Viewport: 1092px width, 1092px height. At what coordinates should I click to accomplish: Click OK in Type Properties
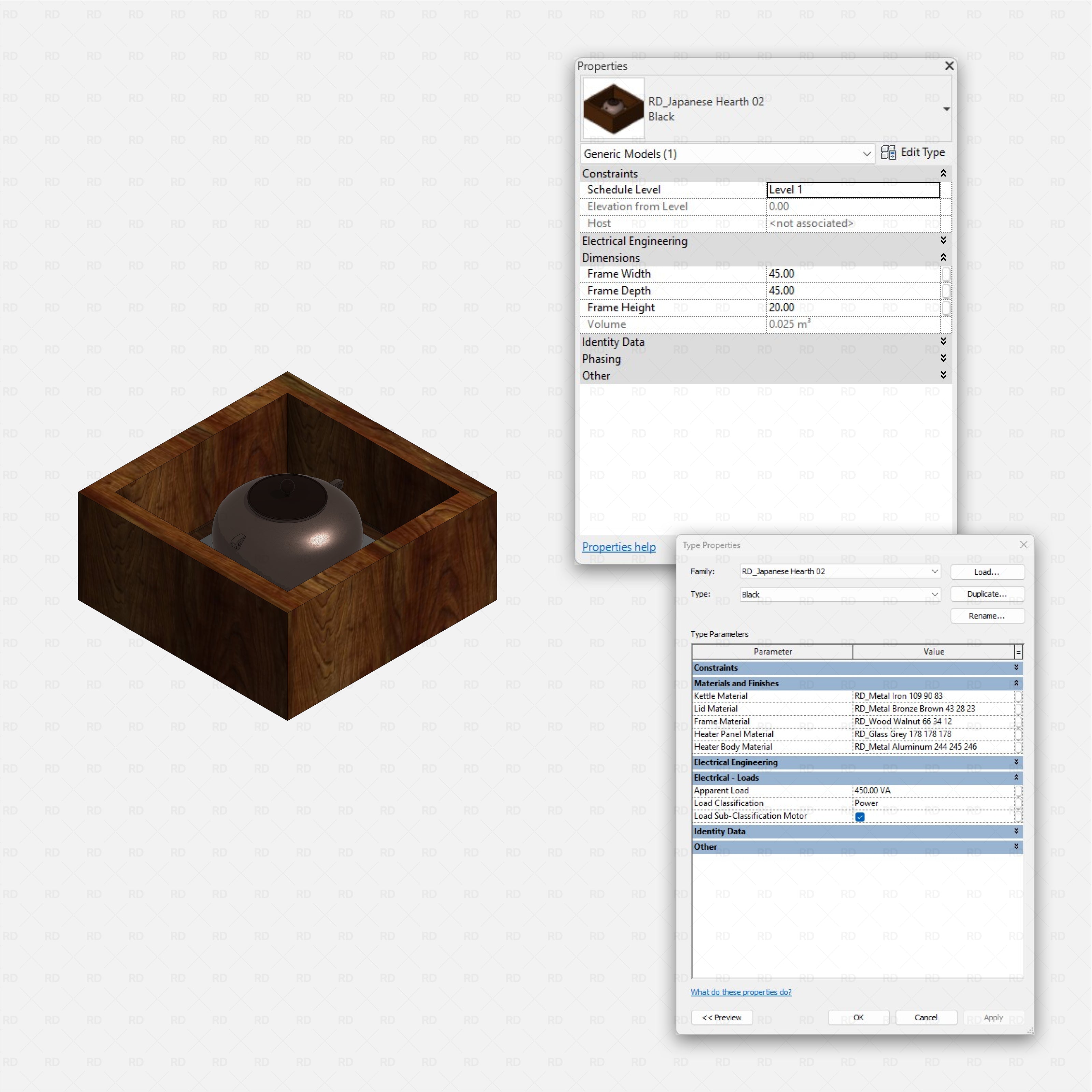pyautogui.click(x=858, y=1017)
